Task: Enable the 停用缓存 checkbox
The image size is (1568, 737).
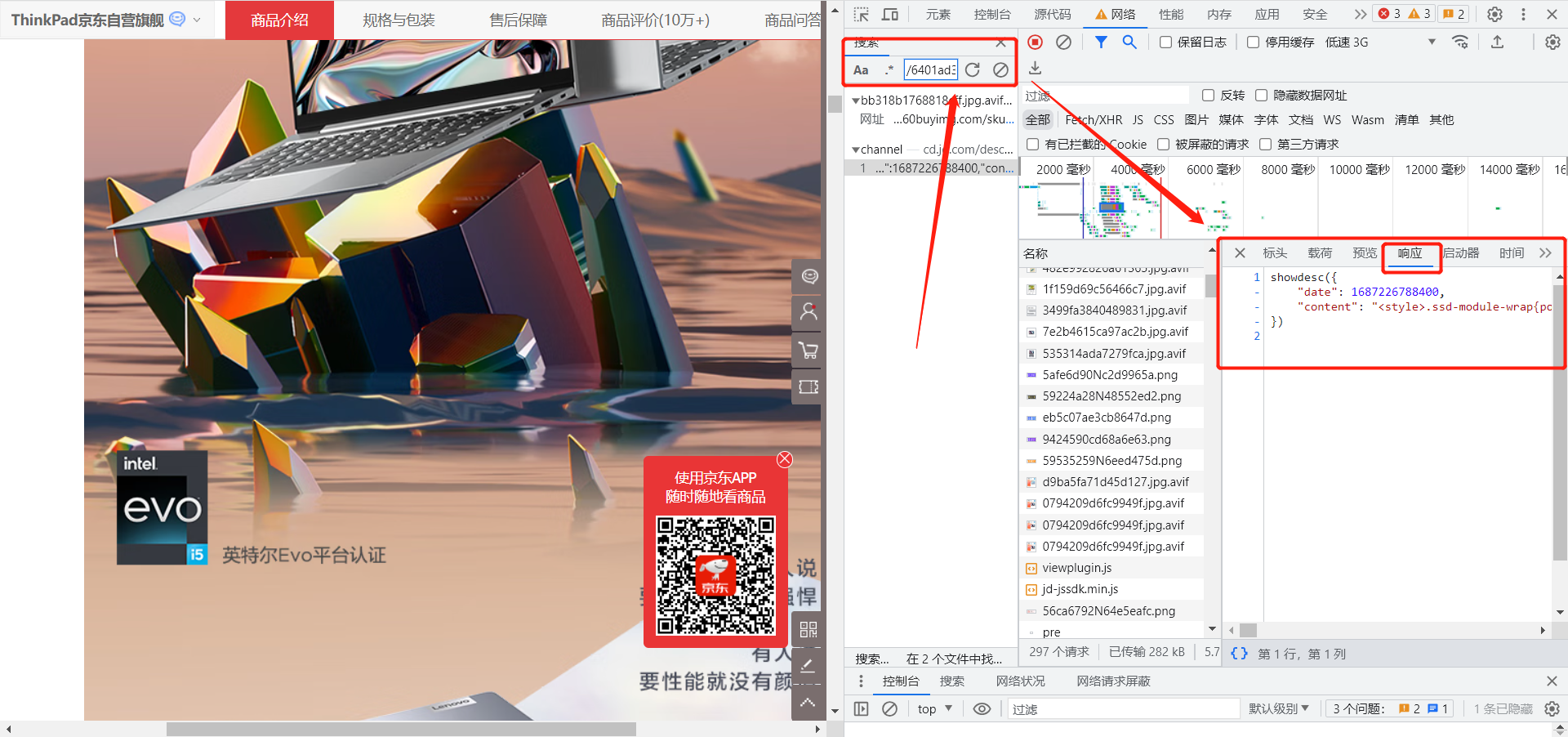Action: [1253, 42]
